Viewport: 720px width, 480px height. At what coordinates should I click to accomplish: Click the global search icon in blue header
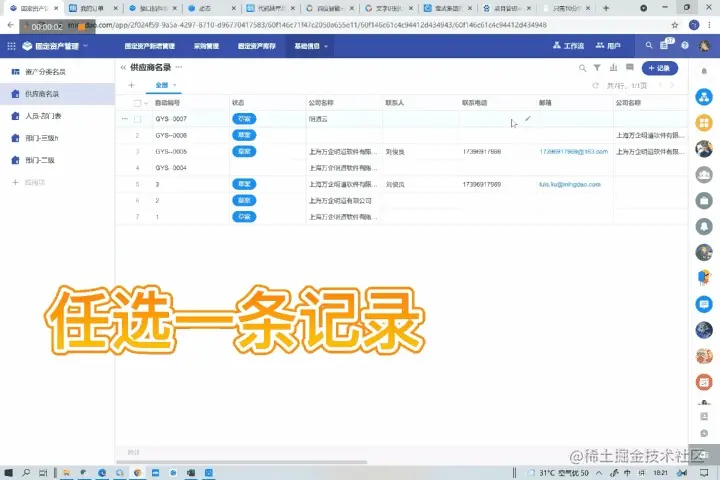point(649,45)
